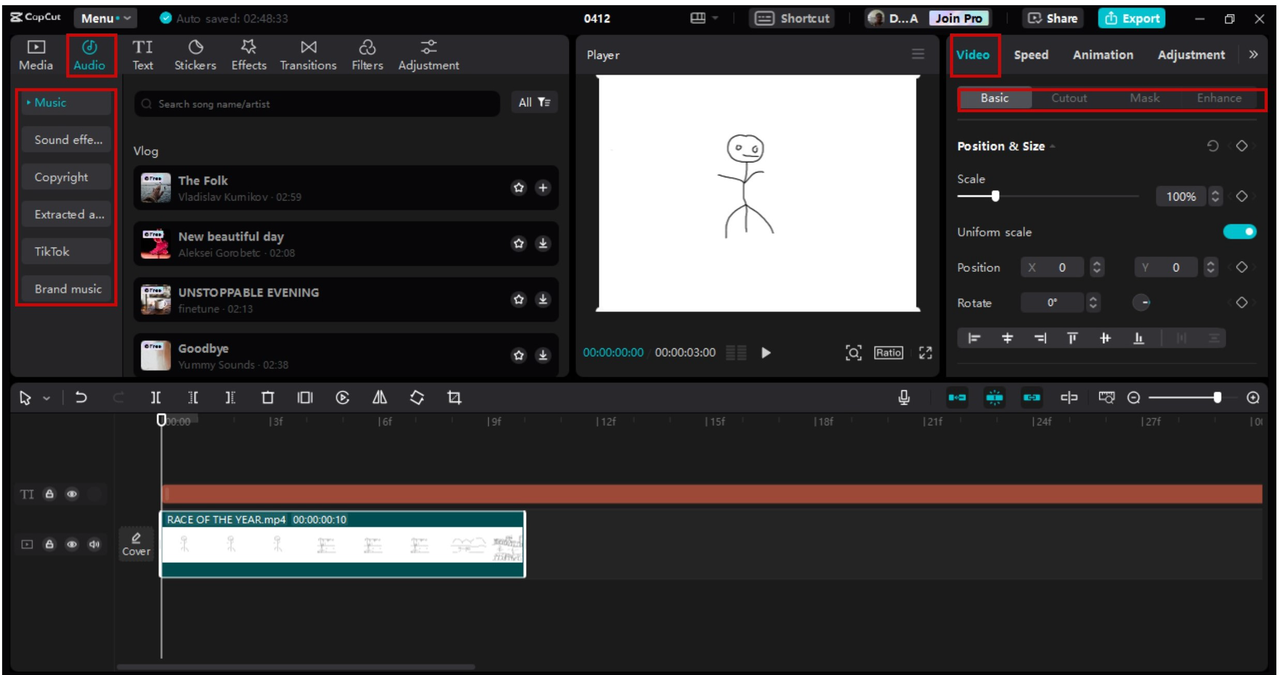Viewport: 1280px width, 675px height.
Task: Select Brand music category
Action: (x=67, y=289)
